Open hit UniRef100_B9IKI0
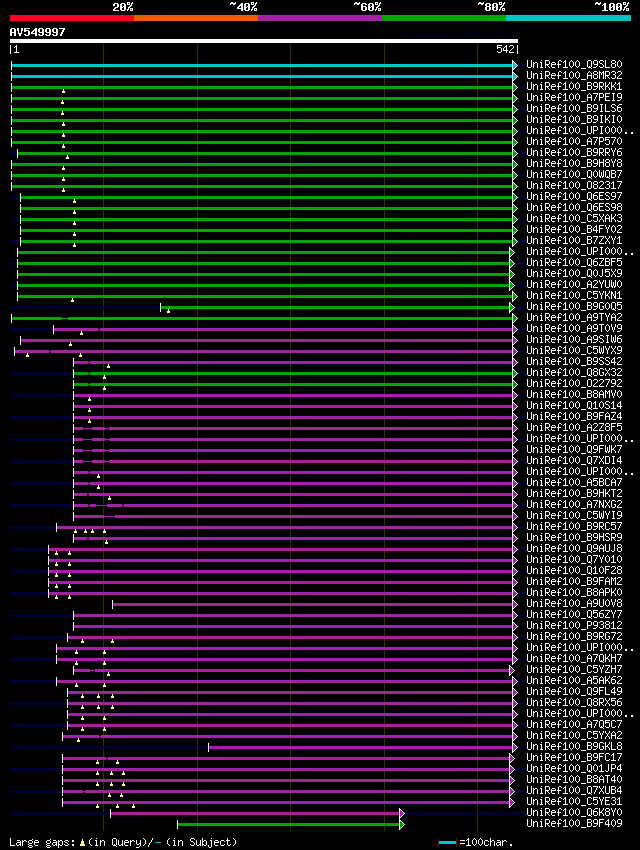 pos(574,119)
